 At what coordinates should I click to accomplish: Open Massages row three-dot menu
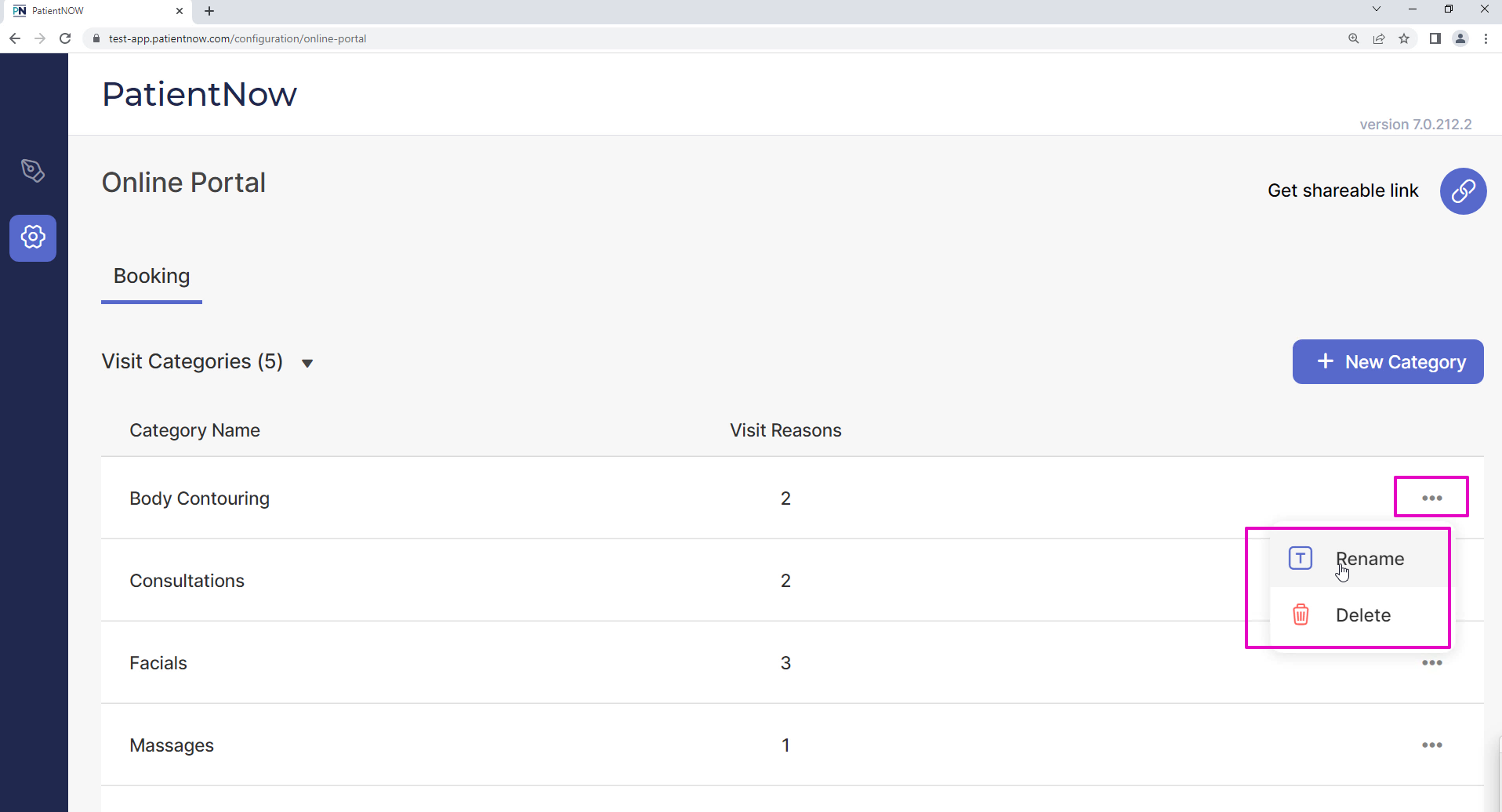coord(1431,745)
